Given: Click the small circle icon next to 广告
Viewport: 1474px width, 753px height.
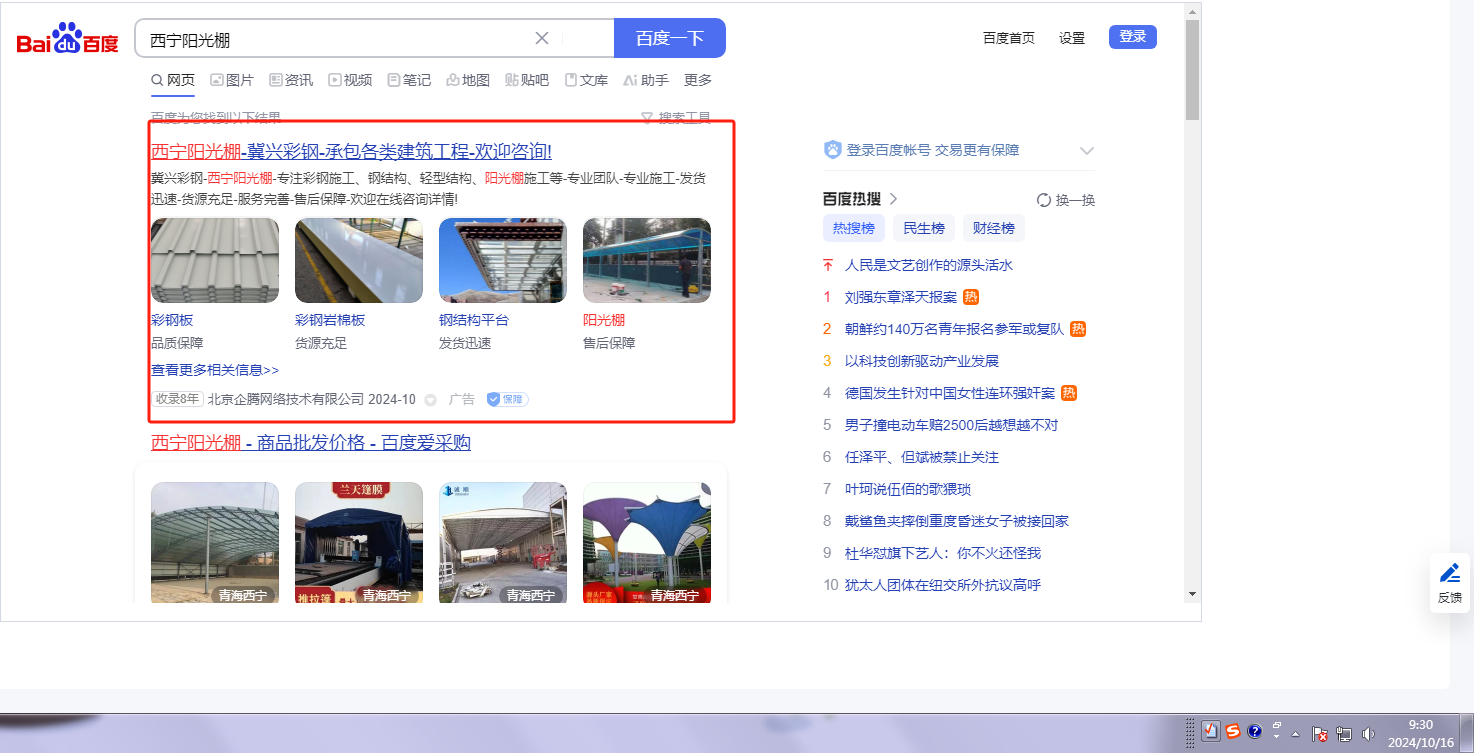Looking at the screenshot, I should (x=431, y=400).
